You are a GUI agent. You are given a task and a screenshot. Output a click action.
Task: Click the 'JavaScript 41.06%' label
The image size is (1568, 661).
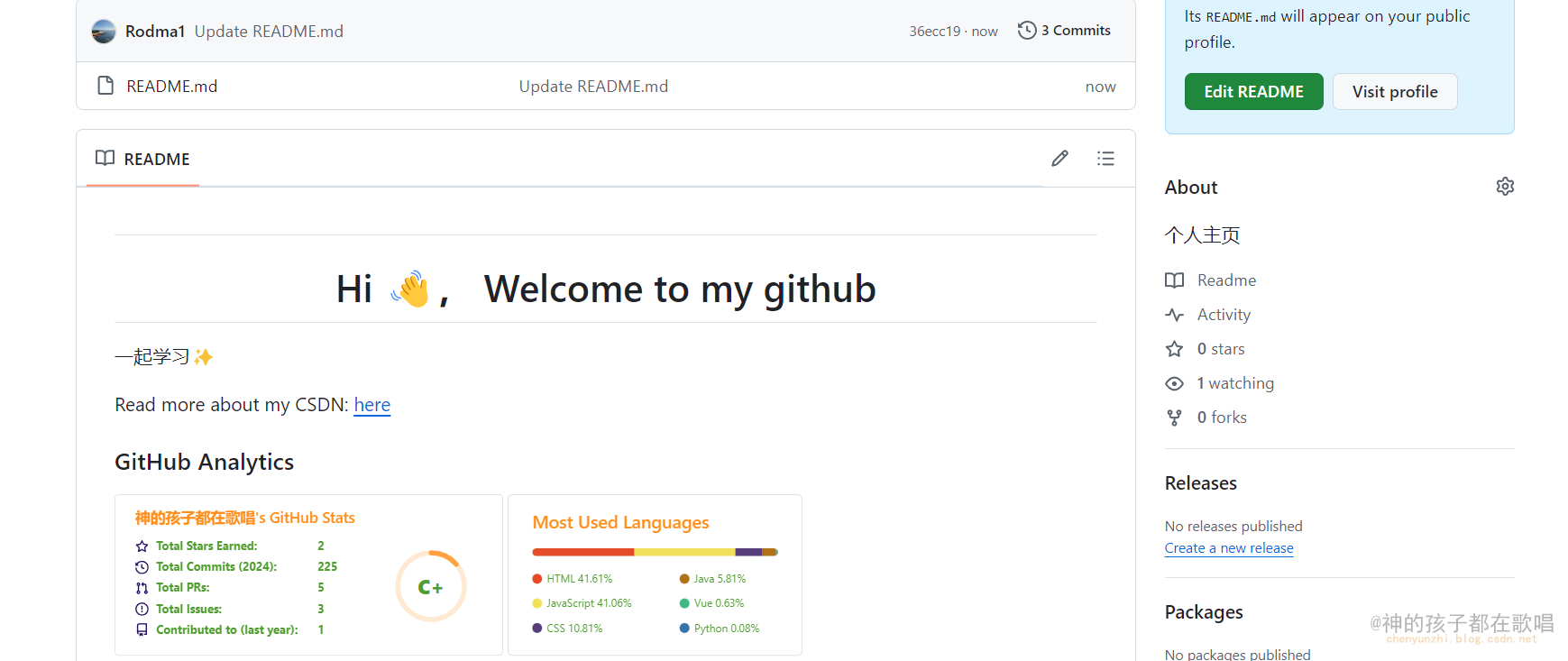[x=589, y=603]
